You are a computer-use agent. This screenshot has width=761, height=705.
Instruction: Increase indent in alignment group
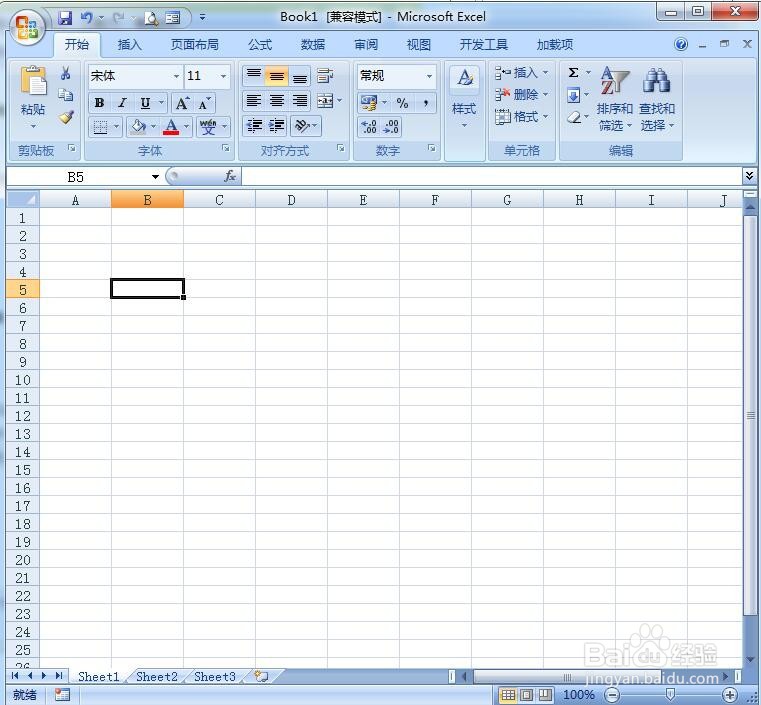277,126
